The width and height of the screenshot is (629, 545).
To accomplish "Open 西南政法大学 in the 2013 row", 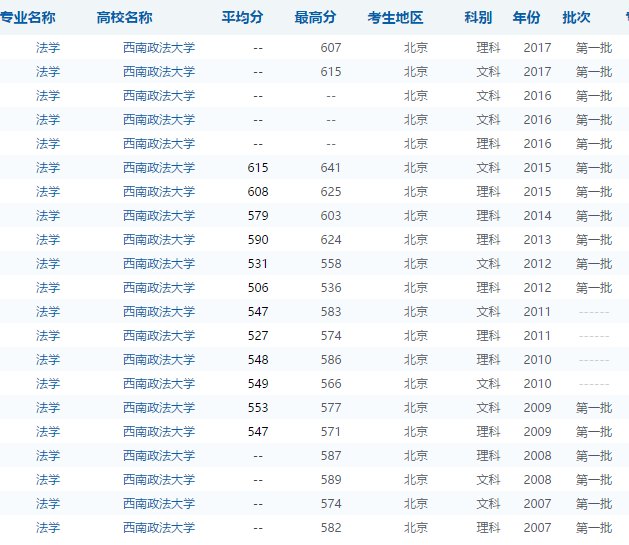I will tap(159, 240).
